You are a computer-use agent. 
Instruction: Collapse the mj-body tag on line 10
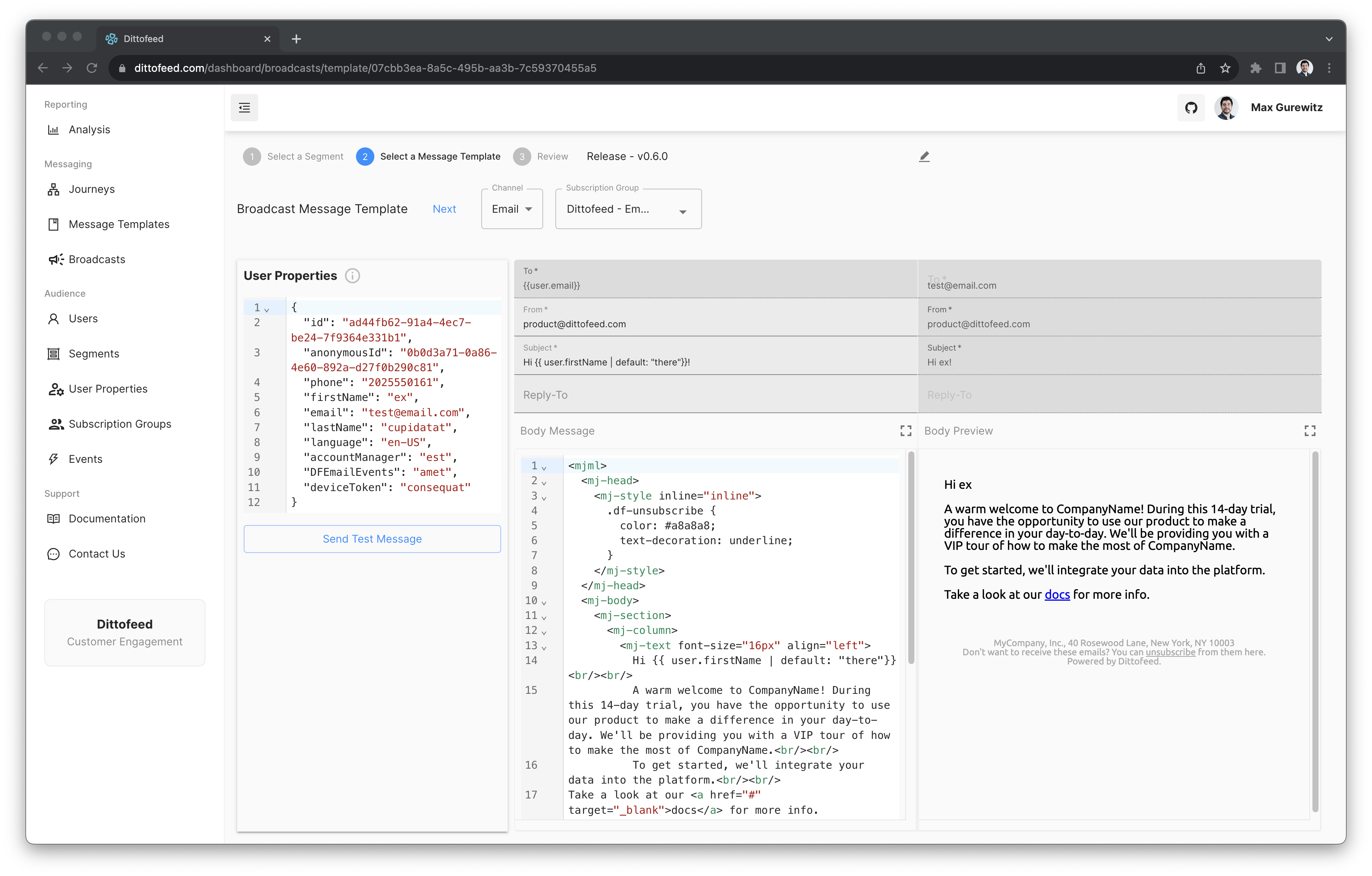[544, 602]
